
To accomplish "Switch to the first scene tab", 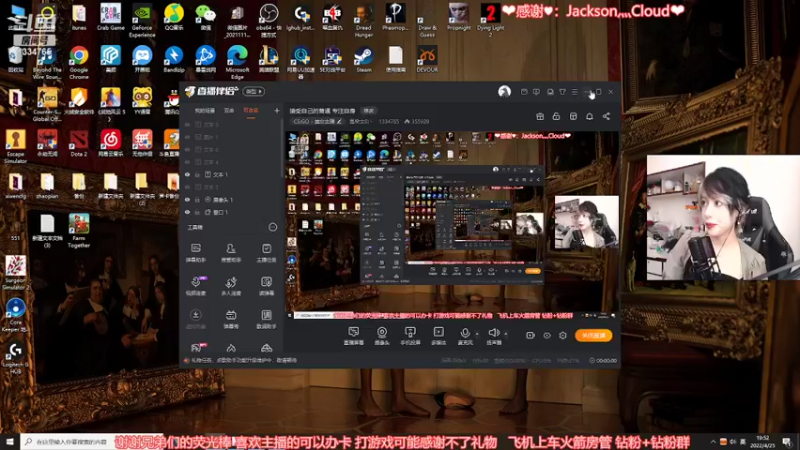I will pos(205,111).
